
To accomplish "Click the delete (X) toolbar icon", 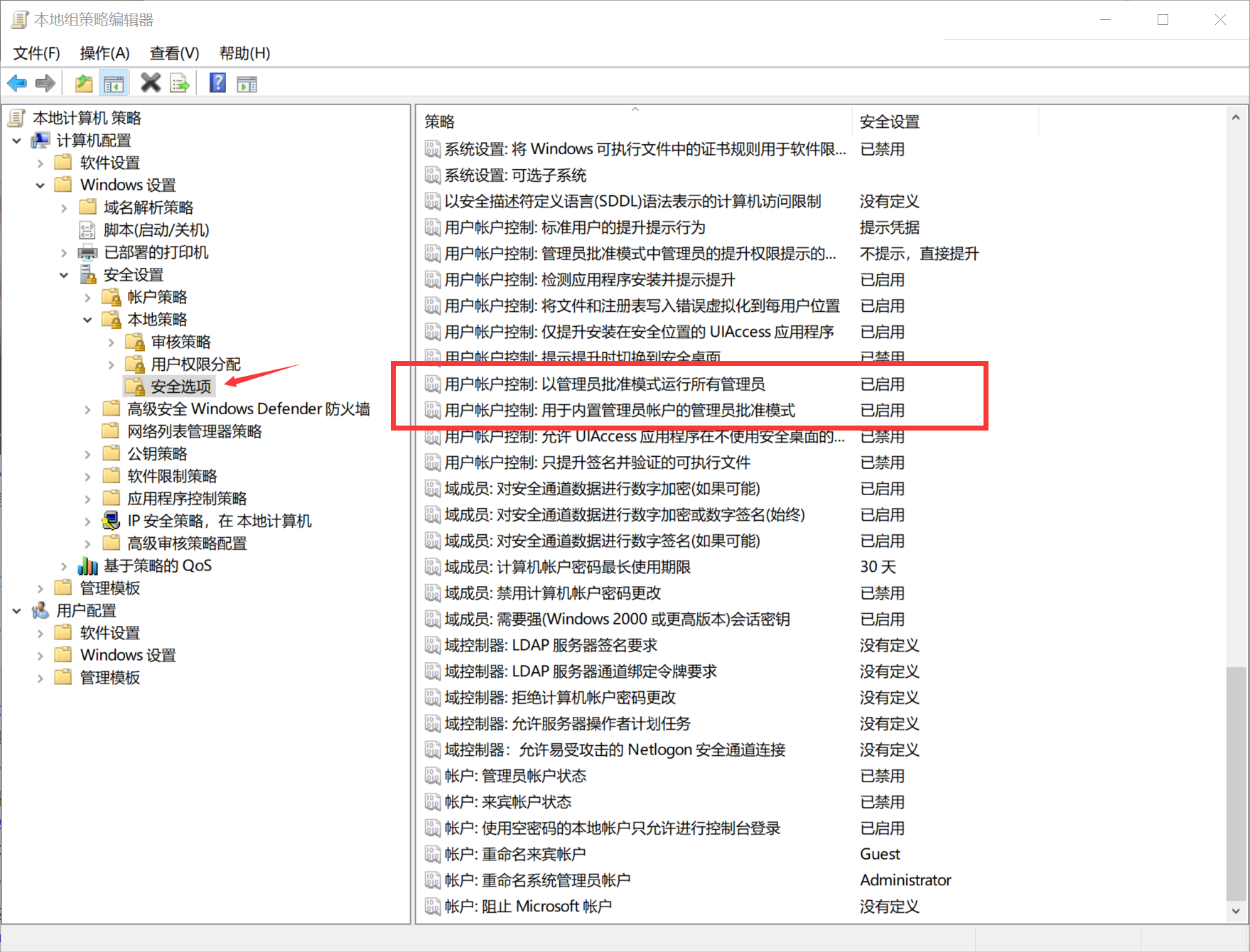I will click(x=150, y=82).
